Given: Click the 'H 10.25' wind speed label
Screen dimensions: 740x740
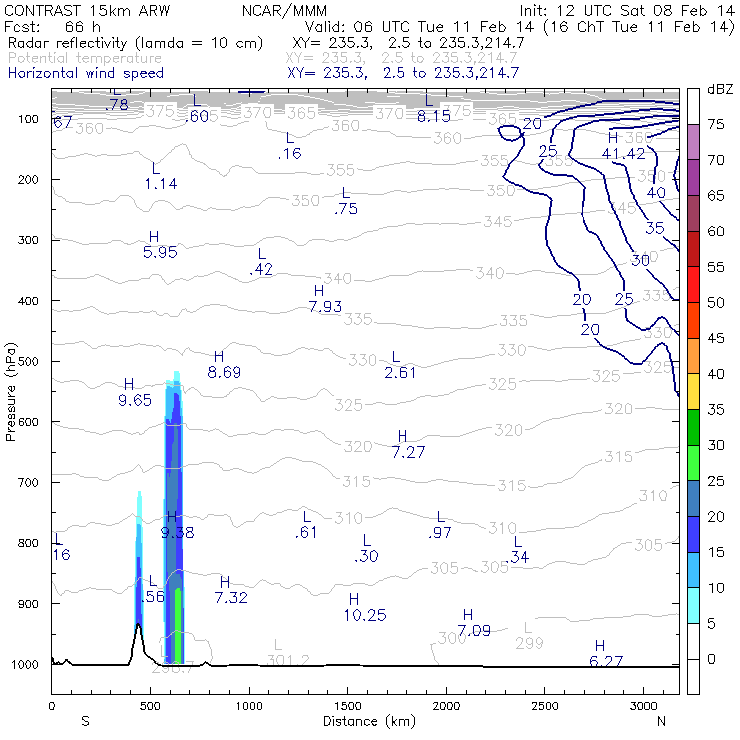Looking at the screenshot, I should click(365, 607).
